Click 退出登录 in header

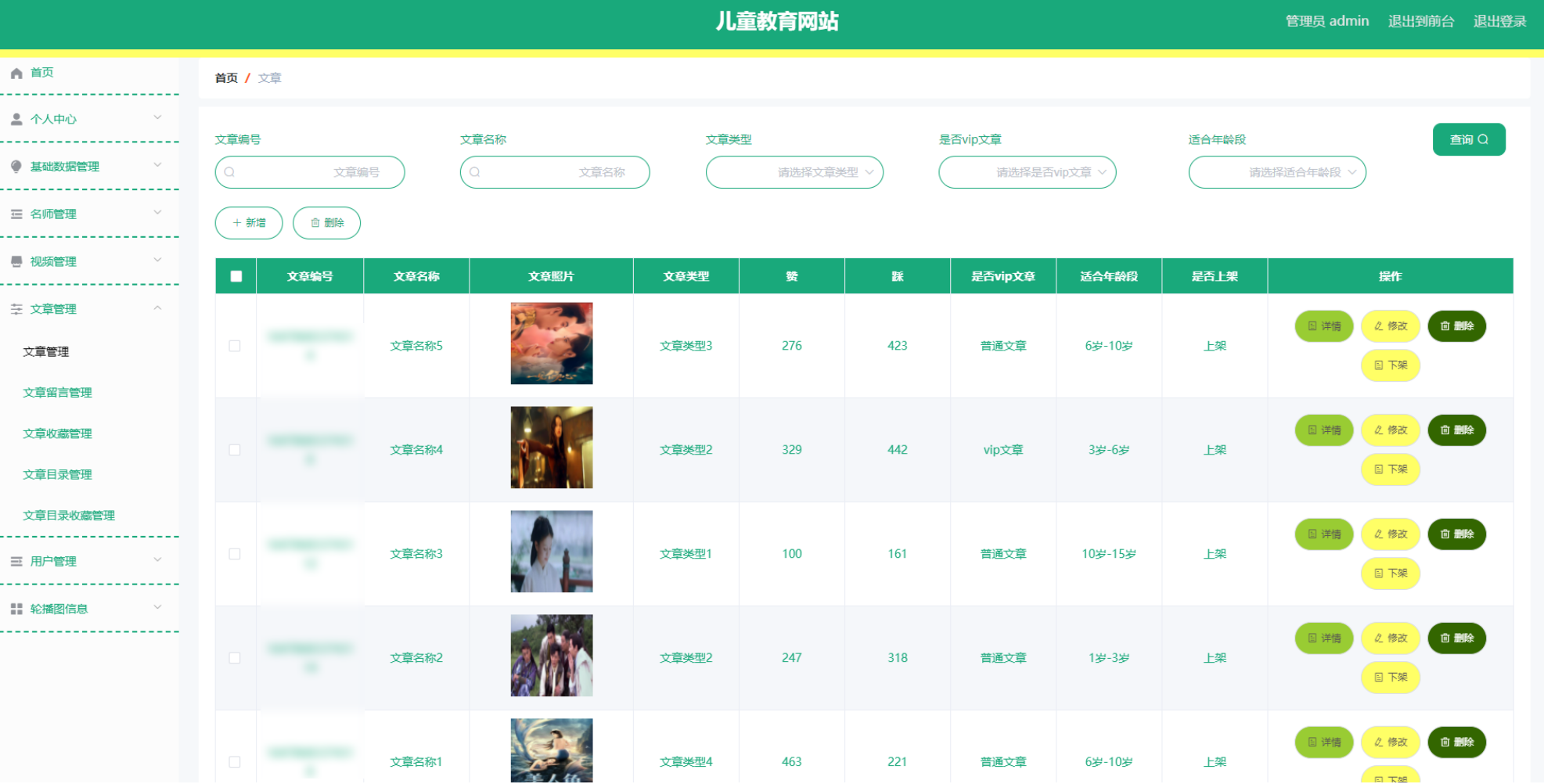(1499, 21)
